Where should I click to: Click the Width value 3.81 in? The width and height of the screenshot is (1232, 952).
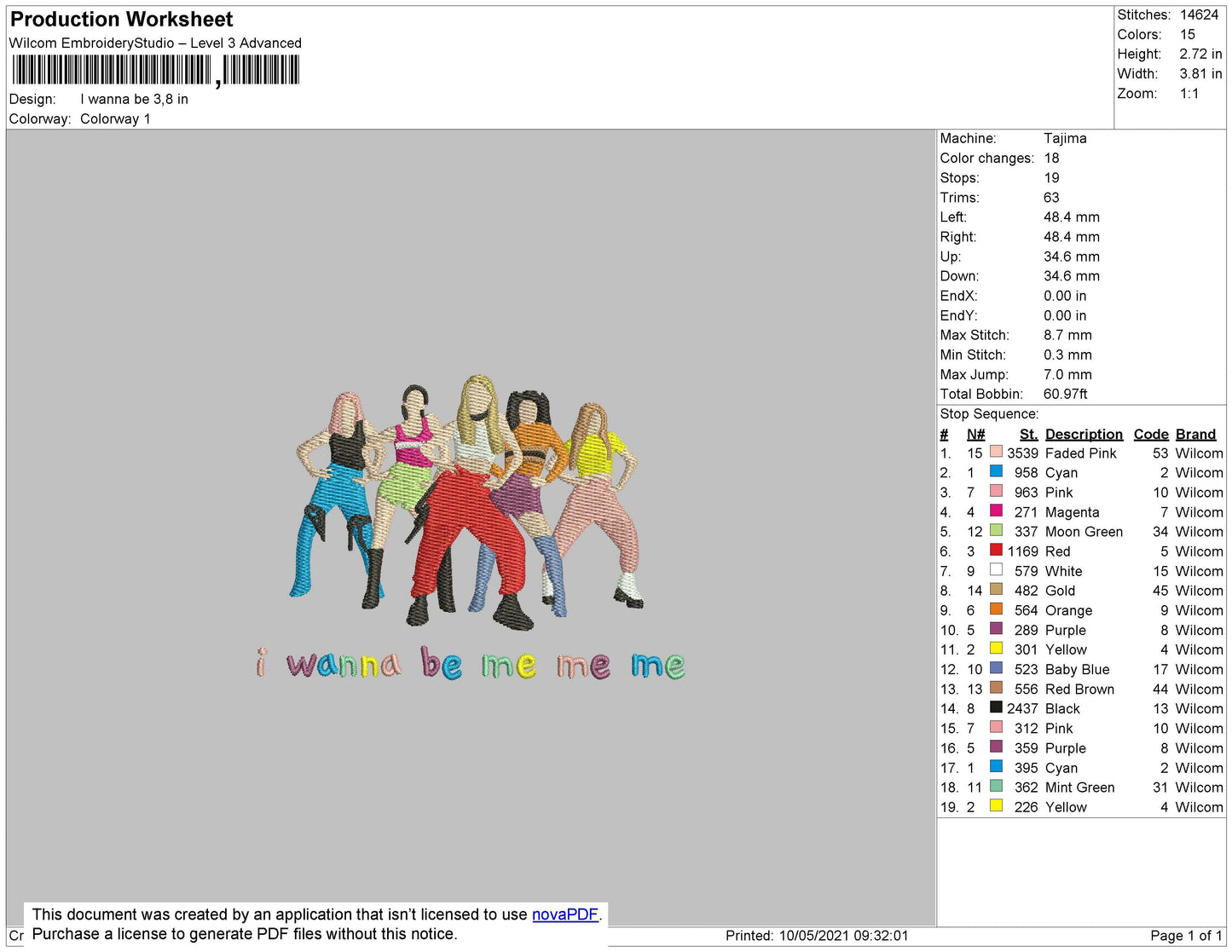tap(1200, 73)
